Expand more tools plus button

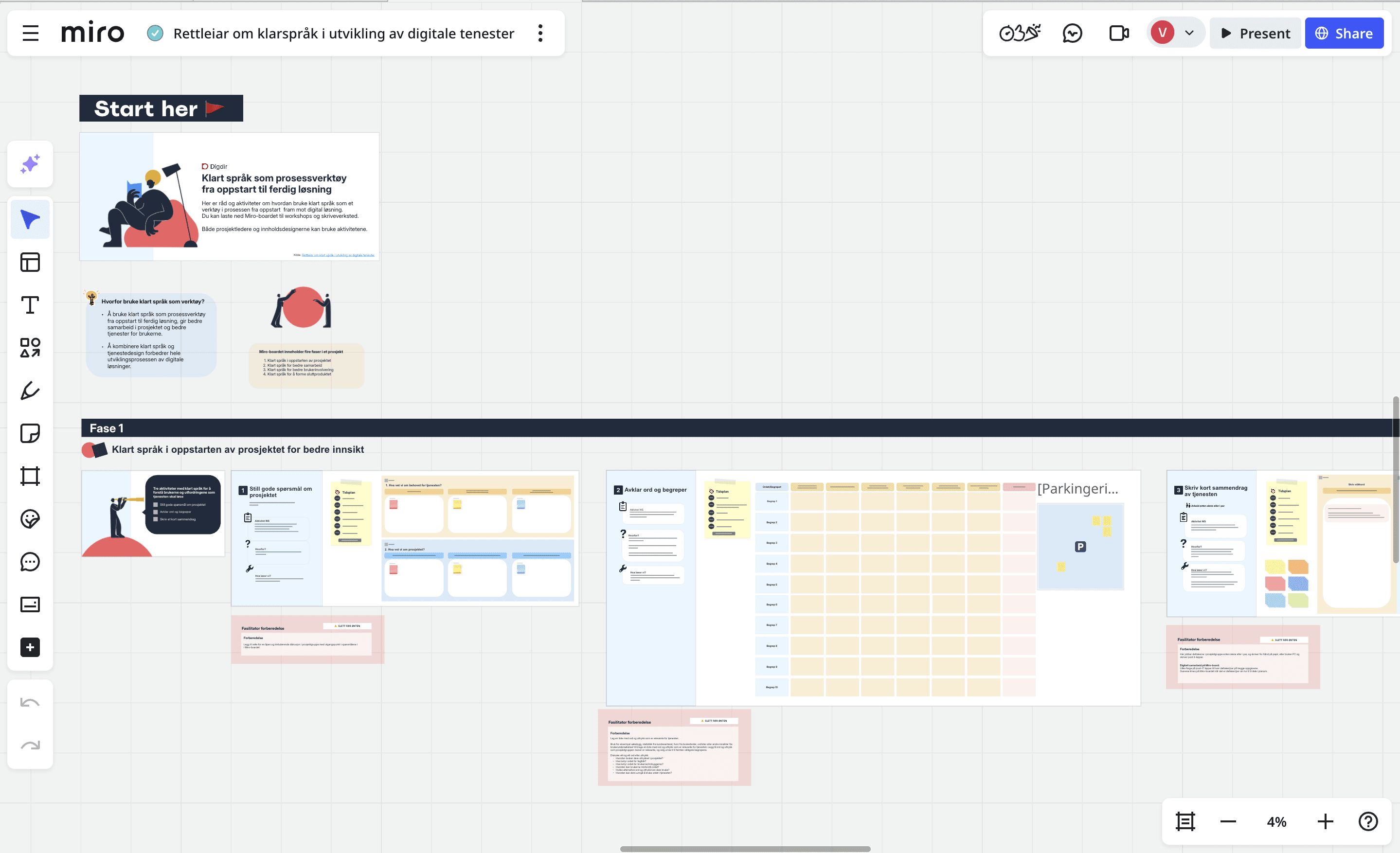pyautogui.click(x=30, y=647)
